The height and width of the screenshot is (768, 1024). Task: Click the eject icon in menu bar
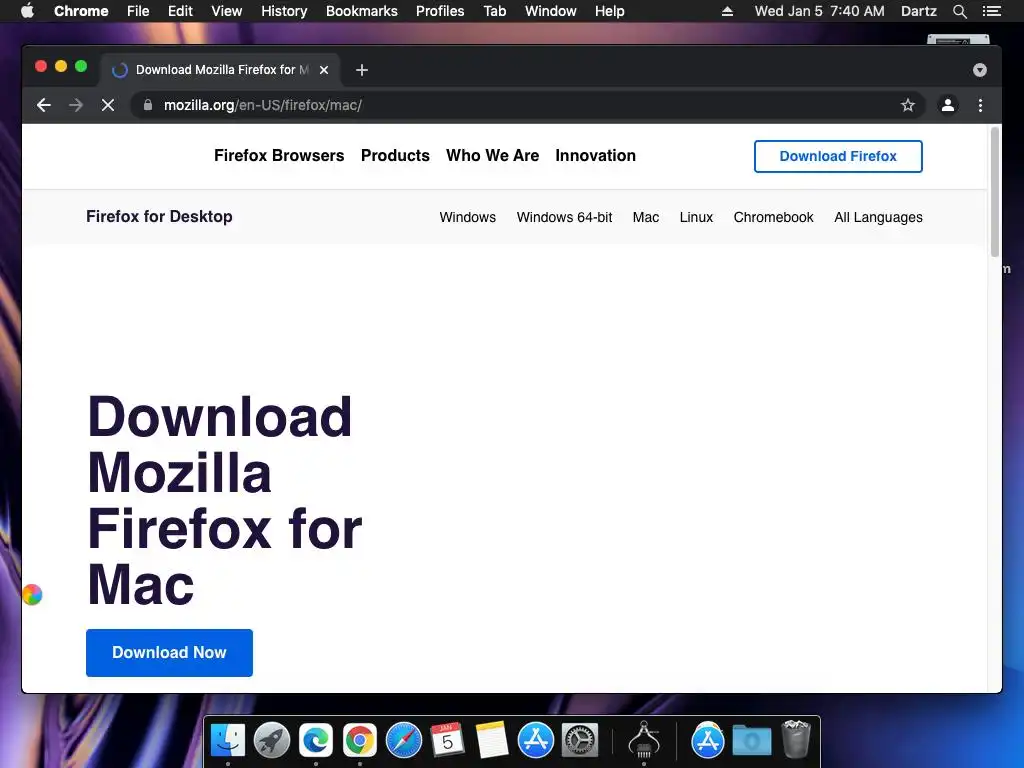[727, 11]
